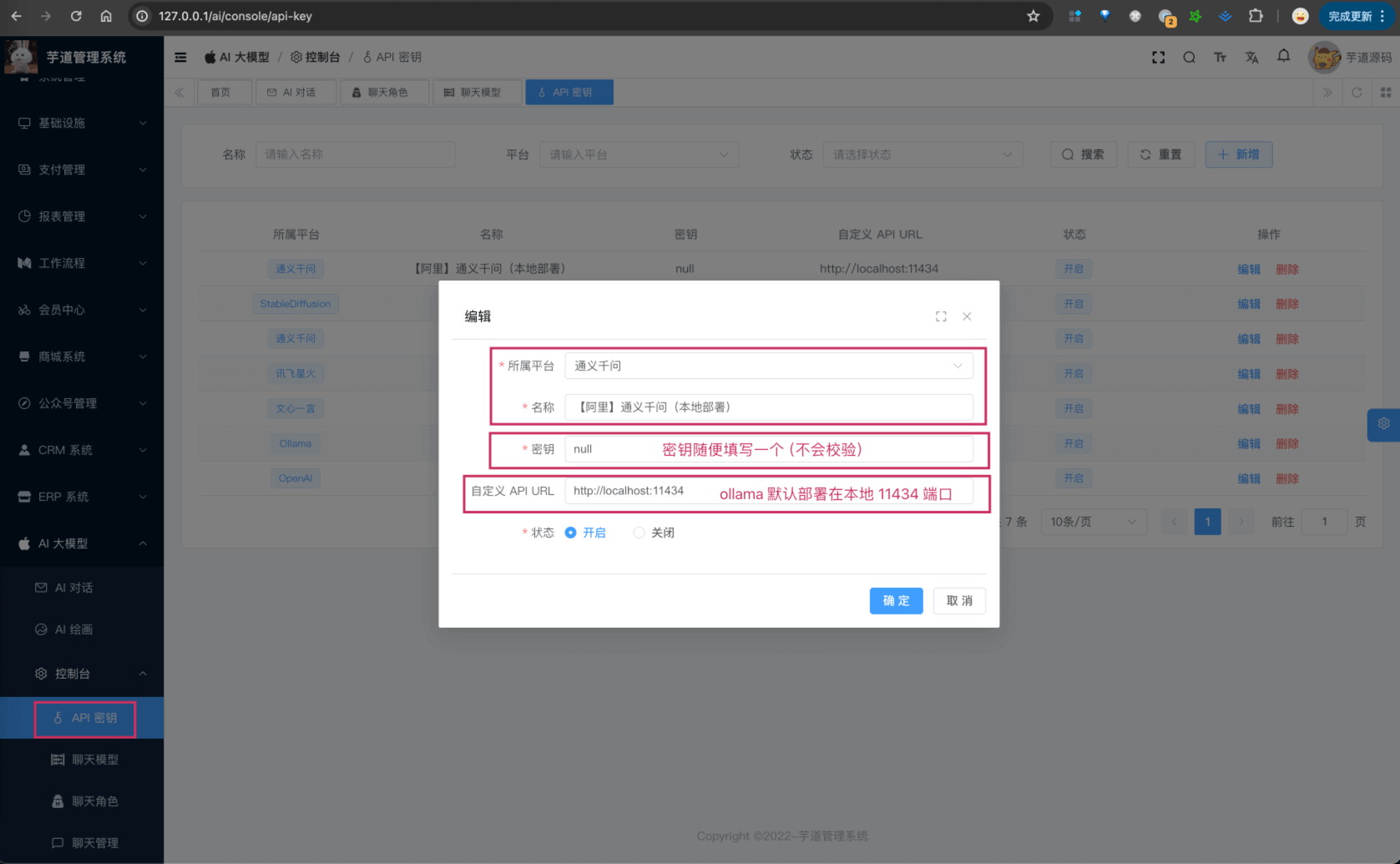Open AI 绘画 in the sidebar menu

pos(73,629)
